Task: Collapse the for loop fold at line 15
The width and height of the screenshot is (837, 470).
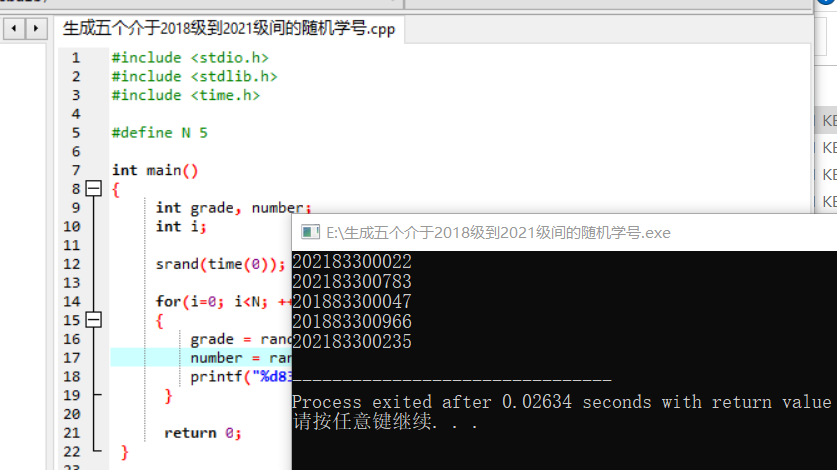Action: coord(93,320)
